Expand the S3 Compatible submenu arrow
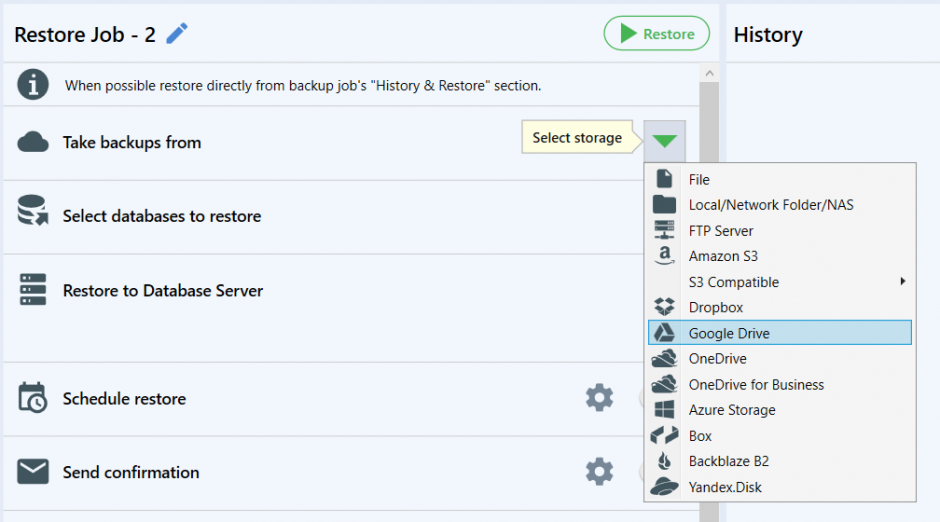This screenshot has height=522, width=940. coord(902,281)
